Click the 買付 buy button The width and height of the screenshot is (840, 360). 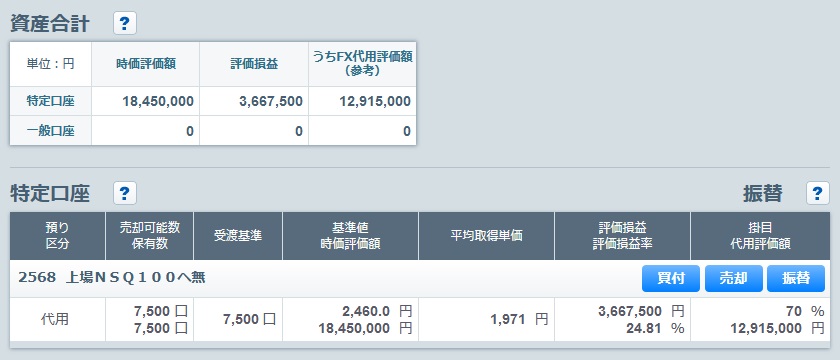pyautogui.click(x=671, y=279)
